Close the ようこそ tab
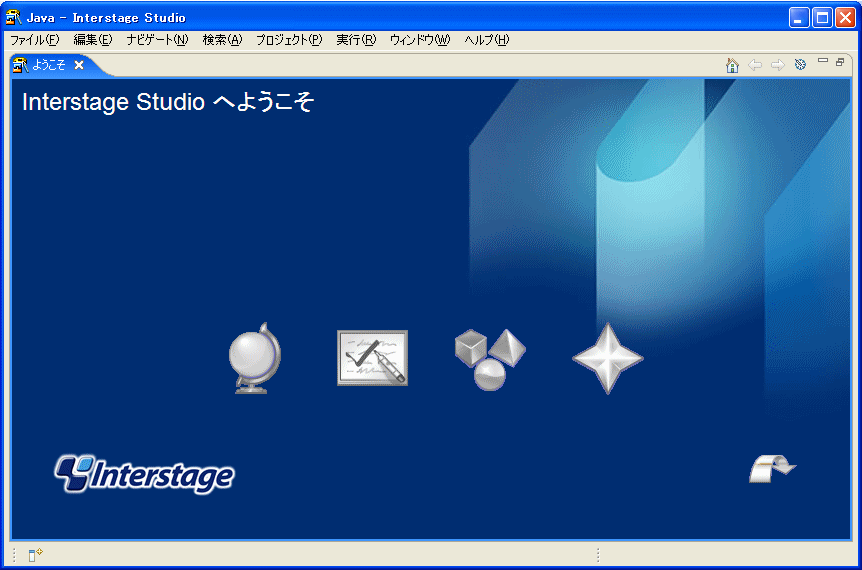862x570 pixels. (79, 65)
